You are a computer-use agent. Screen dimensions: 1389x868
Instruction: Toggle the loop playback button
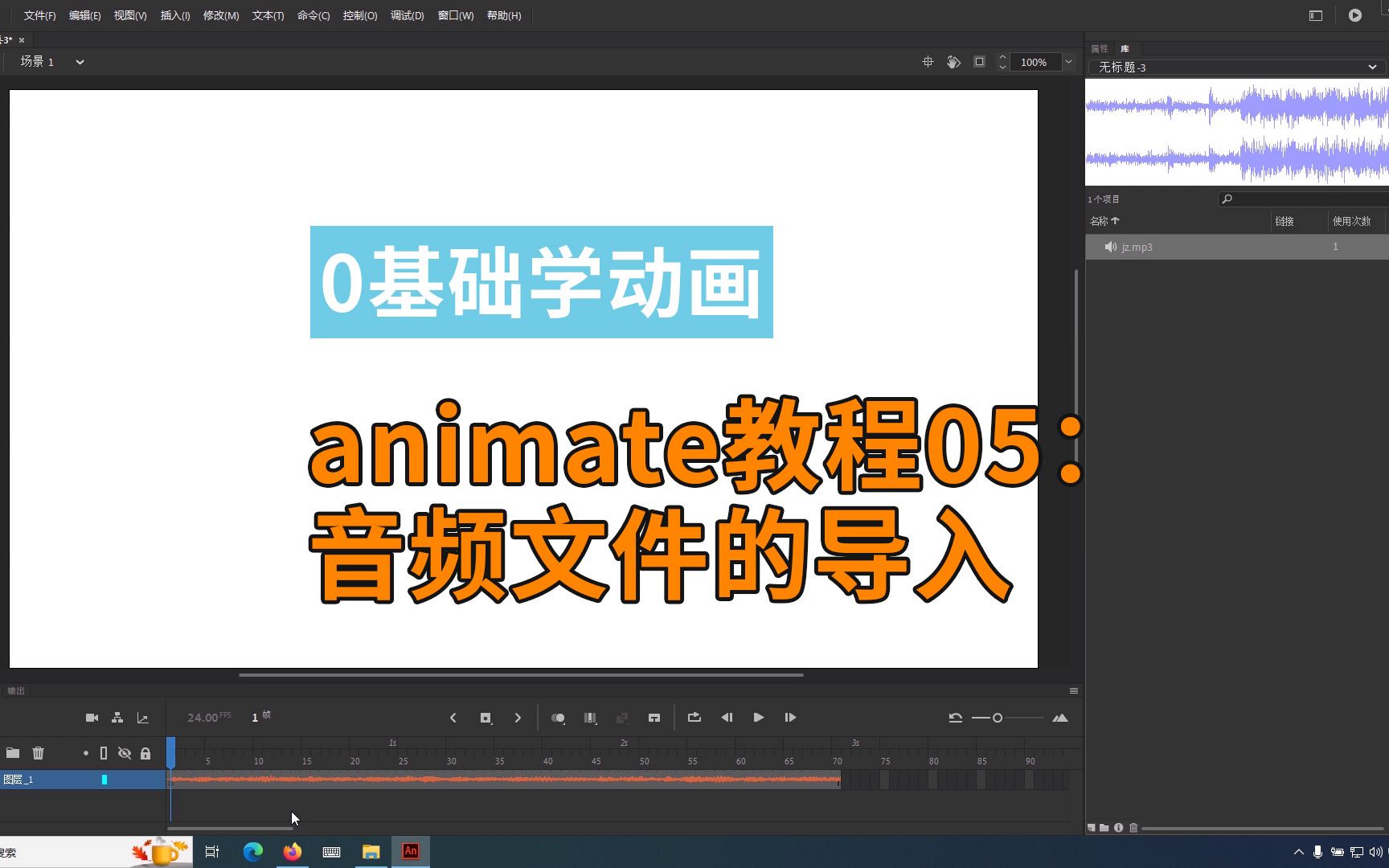click(x=694, y=717)
